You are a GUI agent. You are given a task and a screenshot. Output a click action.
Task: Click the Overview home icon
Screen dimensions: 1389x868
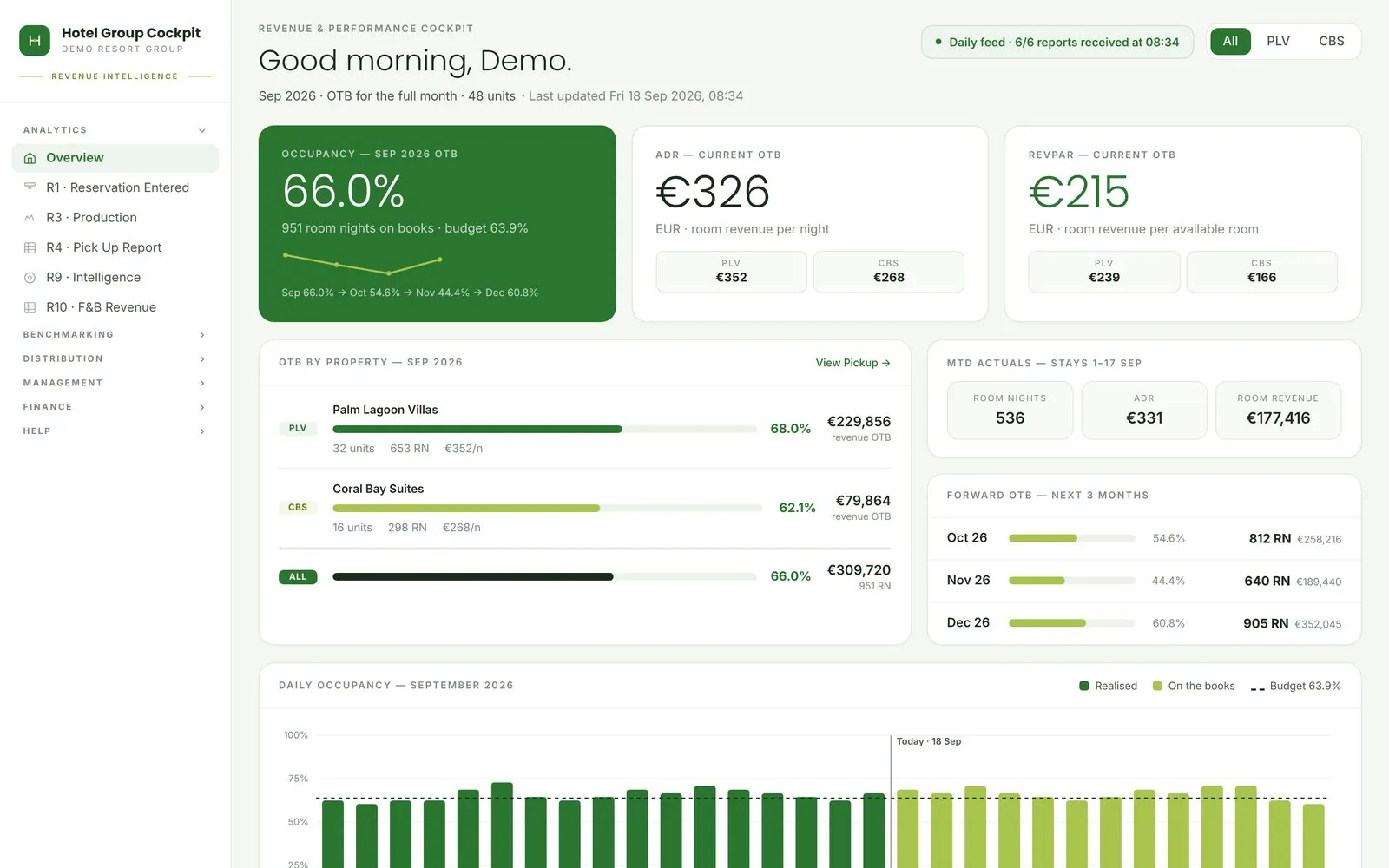pyautogui.click(x=30, y=158)
